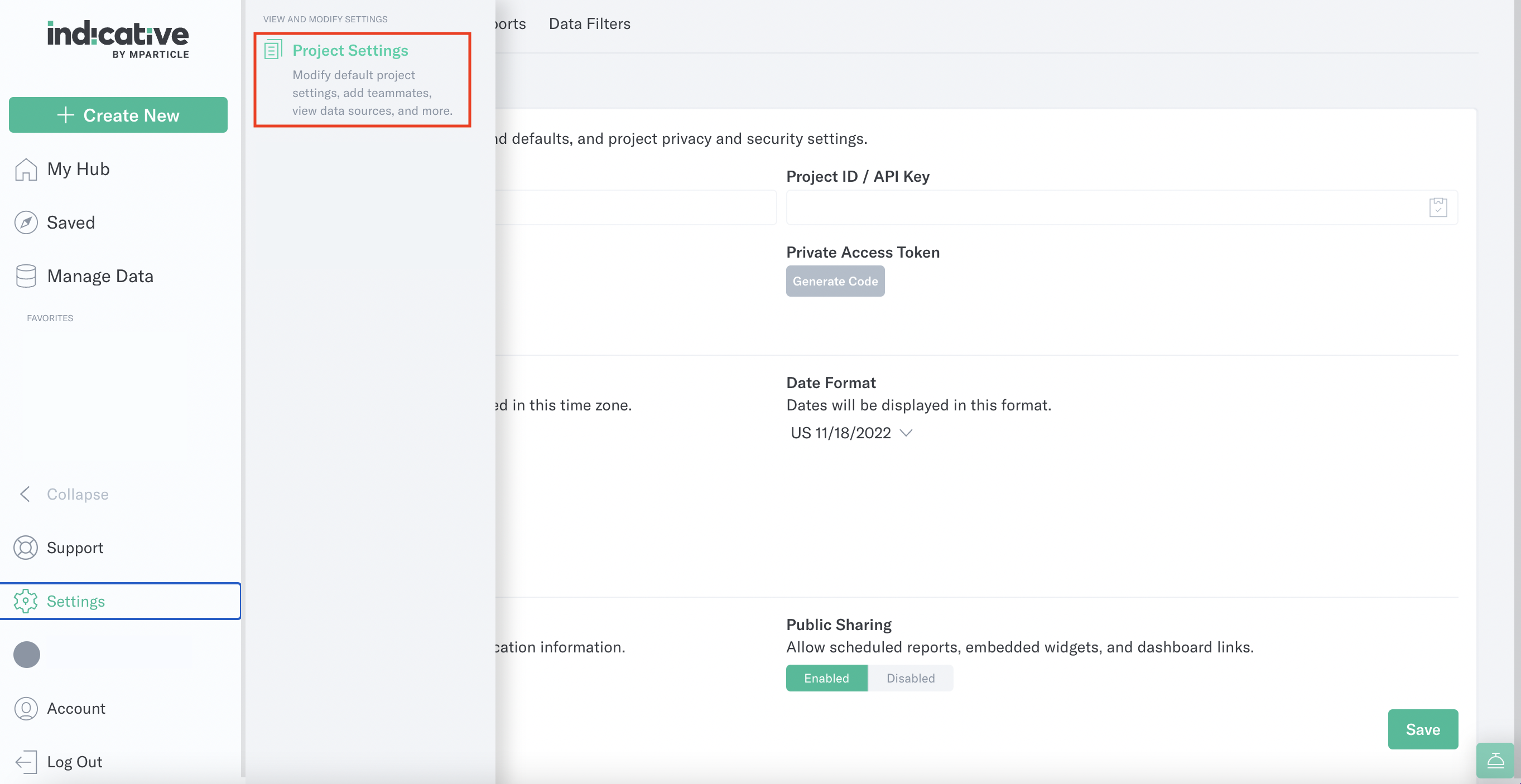
Task: Open Account via the person icon
Action: (x=26, y=709)
